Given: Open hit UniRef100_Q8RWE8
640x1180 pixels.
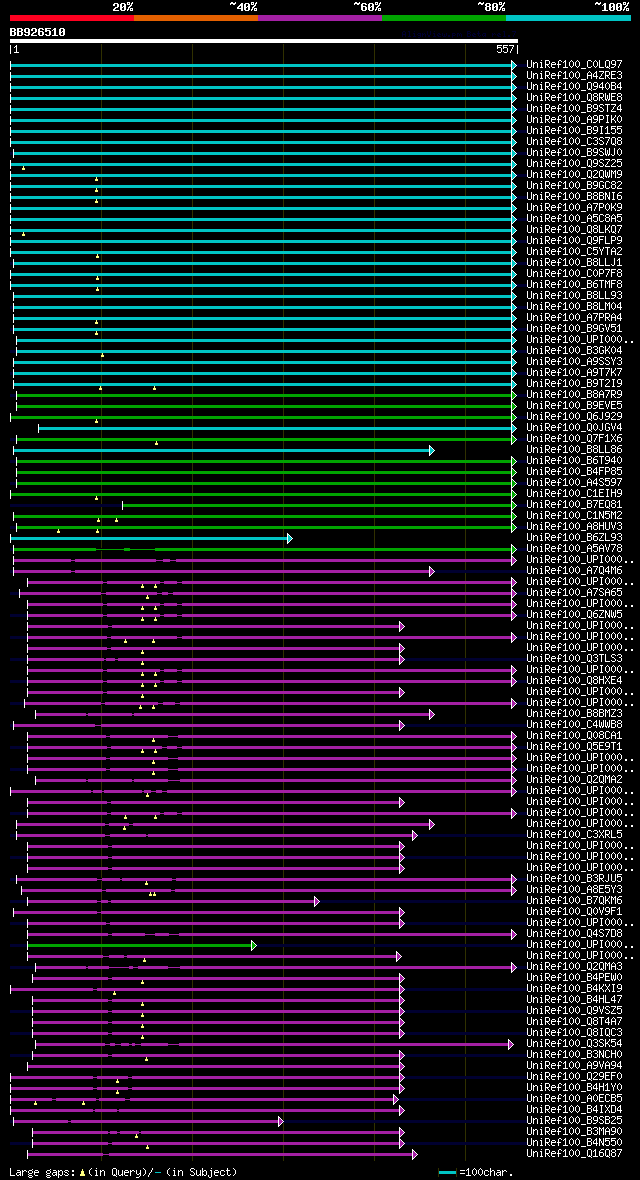Looking at the screenshot, I should (x=574, y=97).
